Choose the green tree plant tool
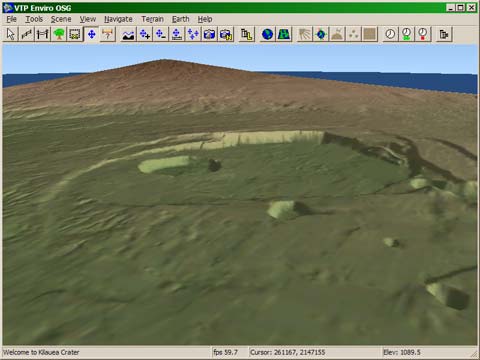Screen dimensions: 480x360 (59, 34)
